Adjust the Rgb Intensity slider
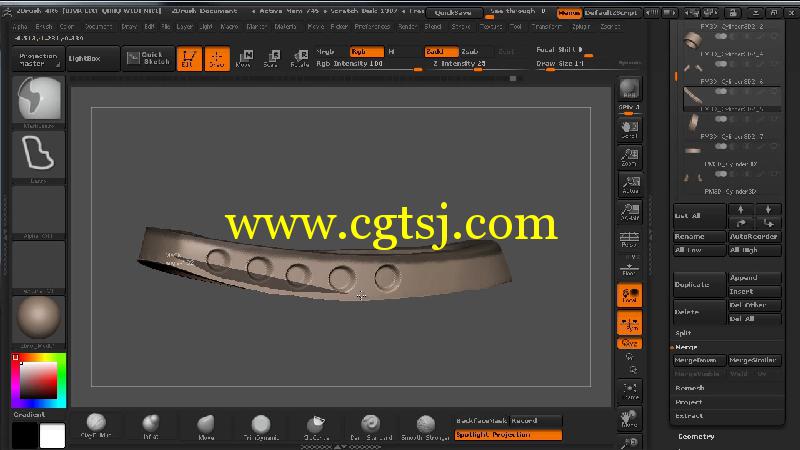This screenshot has height=450, width=800. pos(368,64)
